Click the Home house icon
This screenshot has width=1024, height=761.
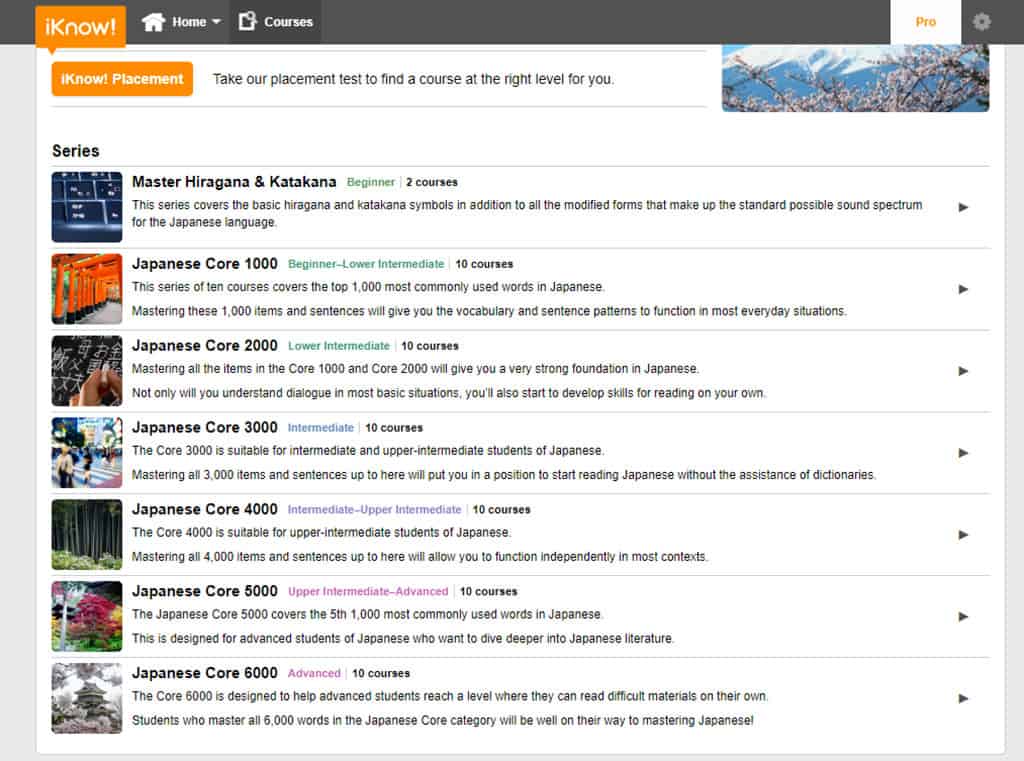[x=152, y=20]
